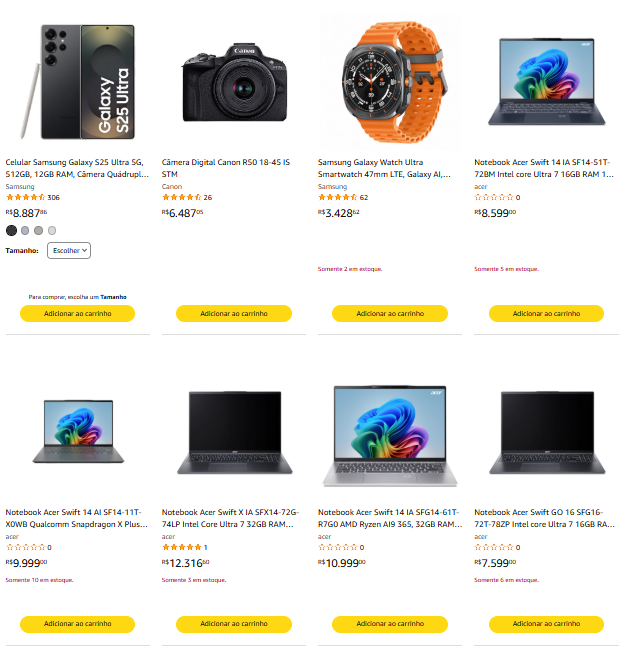Click the Canon R50 camera star rating
This screenshot has height=660, width=633.
[x=181, y=197]
